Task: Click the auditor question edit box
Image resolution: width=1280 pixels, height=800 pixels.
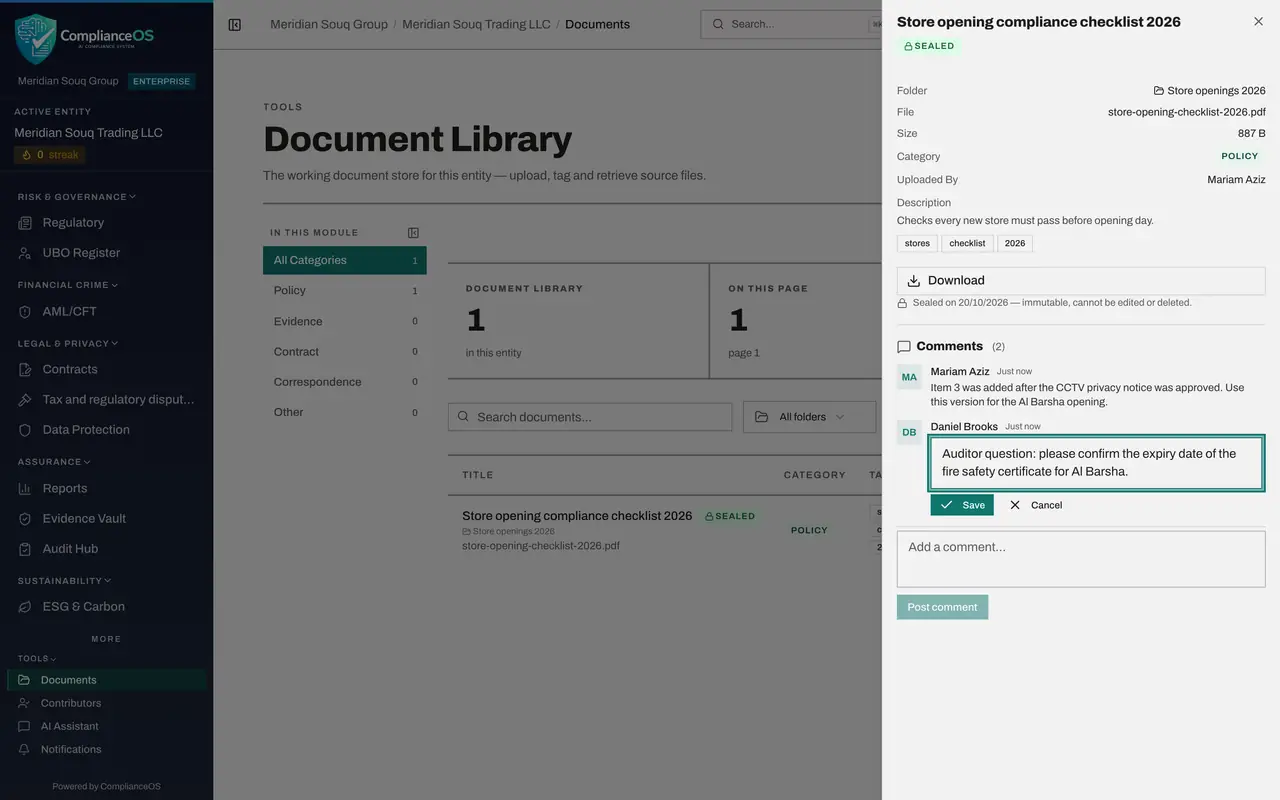Action: point(1097,463)
